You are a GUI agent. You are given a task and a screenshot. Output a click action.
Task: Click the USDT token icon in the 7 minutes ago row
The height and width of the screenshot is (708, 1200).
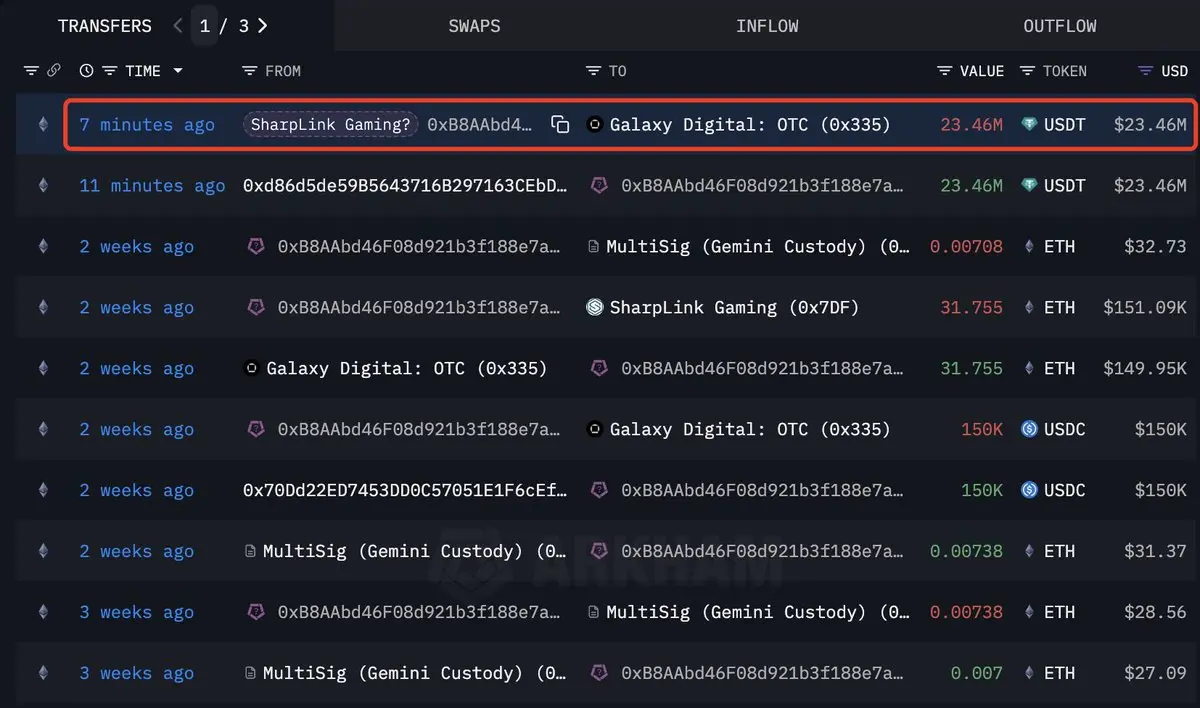1029,125
